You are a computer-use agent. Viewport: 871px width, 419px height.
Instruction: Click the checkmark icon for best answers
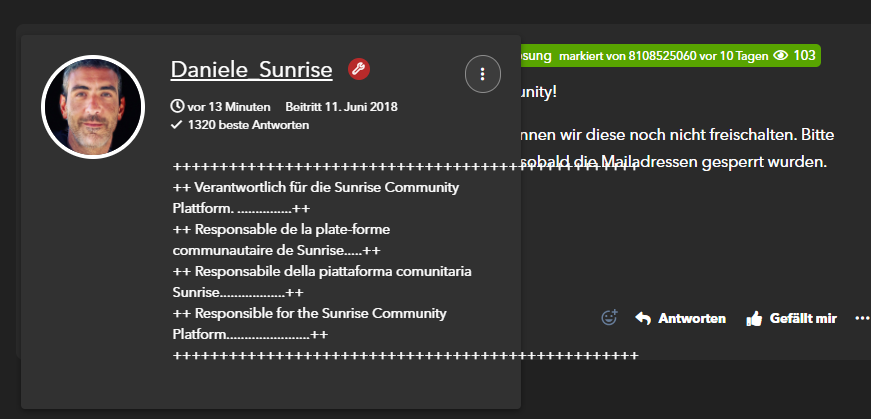(x=177, y=125)
